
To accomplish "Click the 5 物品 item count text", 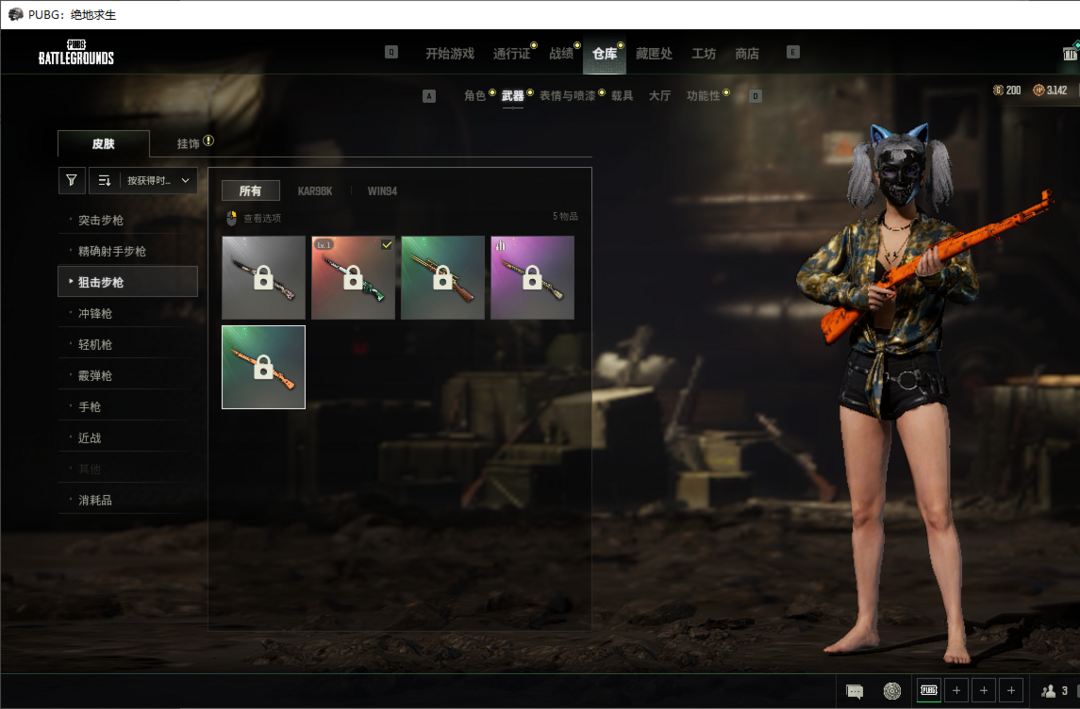I will tap(565, 216).
